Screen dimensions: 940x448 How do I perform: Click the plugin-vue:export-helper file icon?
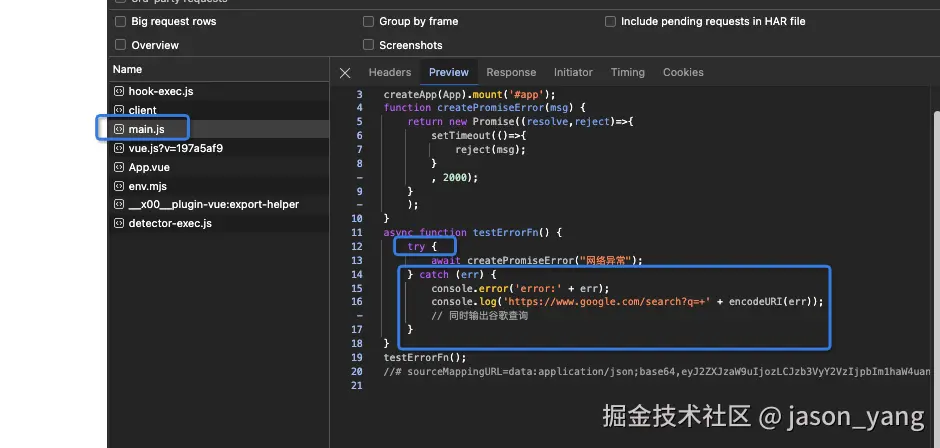pyautogui.click(x=119, y=205)
